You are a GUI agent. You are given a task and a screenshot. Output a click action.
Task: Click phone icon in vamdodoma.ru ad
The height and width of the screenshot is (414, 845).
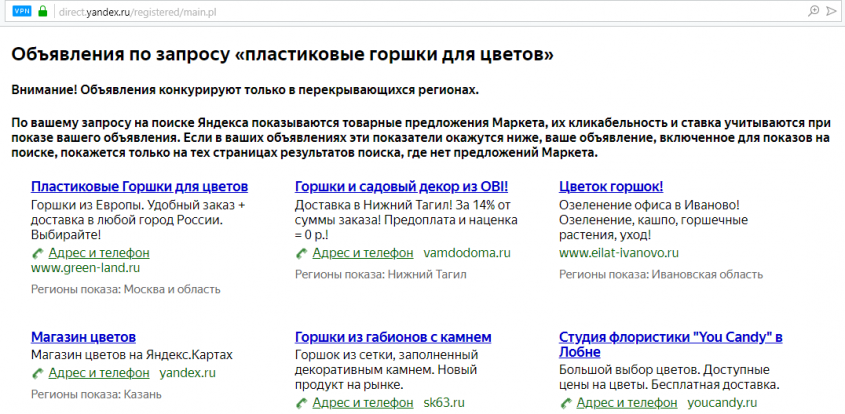point(301,253)
